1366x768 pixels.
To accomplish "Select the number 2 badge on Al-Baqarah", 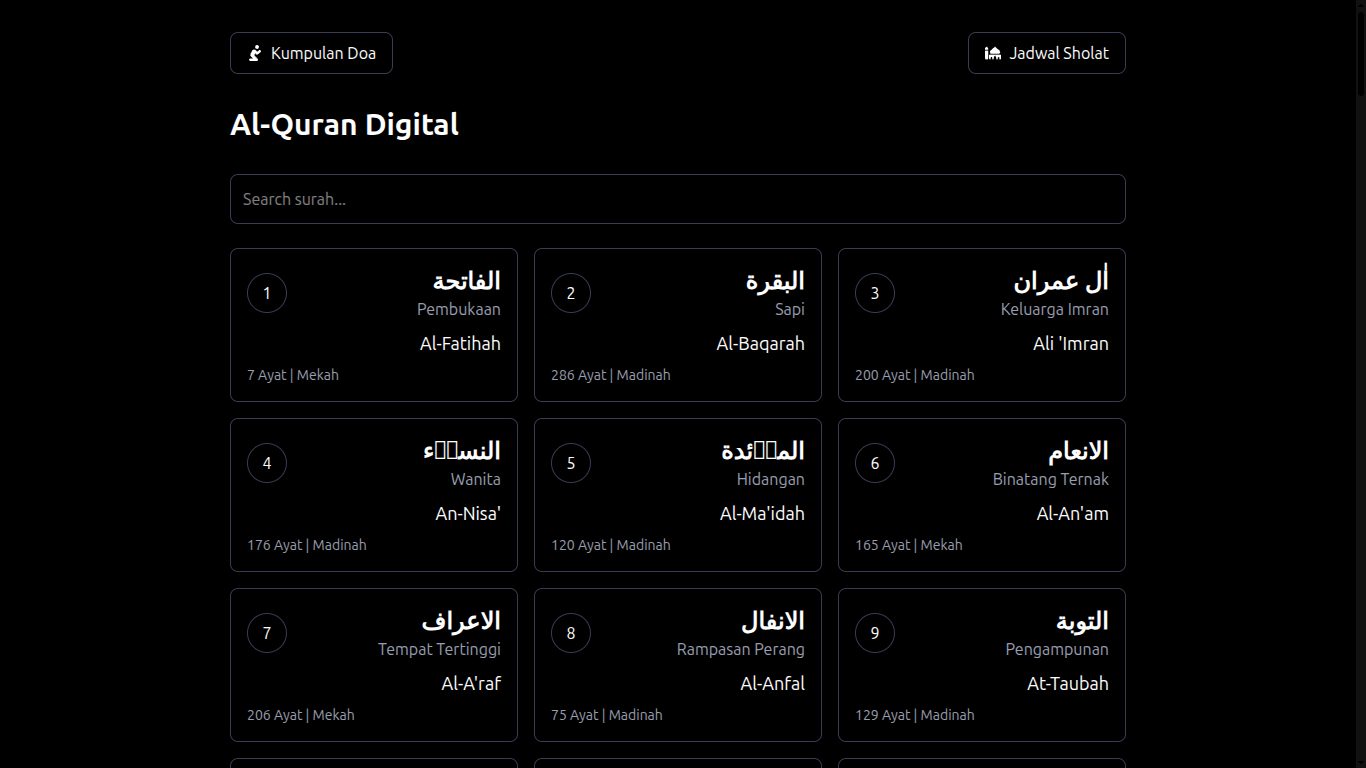I will pyautogui.click(x=571, y=293).
